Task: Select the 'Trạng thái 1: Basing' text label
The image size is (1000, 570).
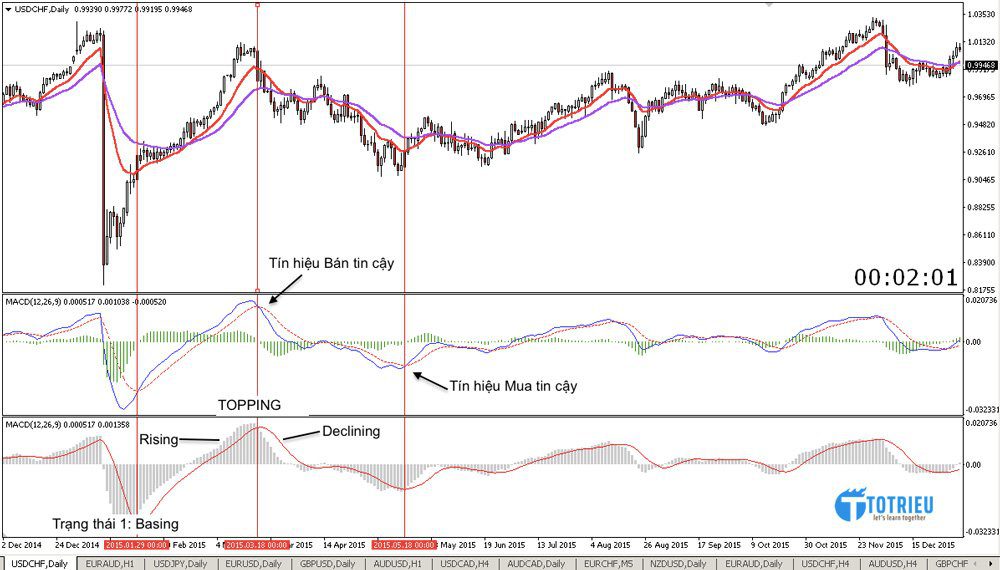Action: [116, 523]
